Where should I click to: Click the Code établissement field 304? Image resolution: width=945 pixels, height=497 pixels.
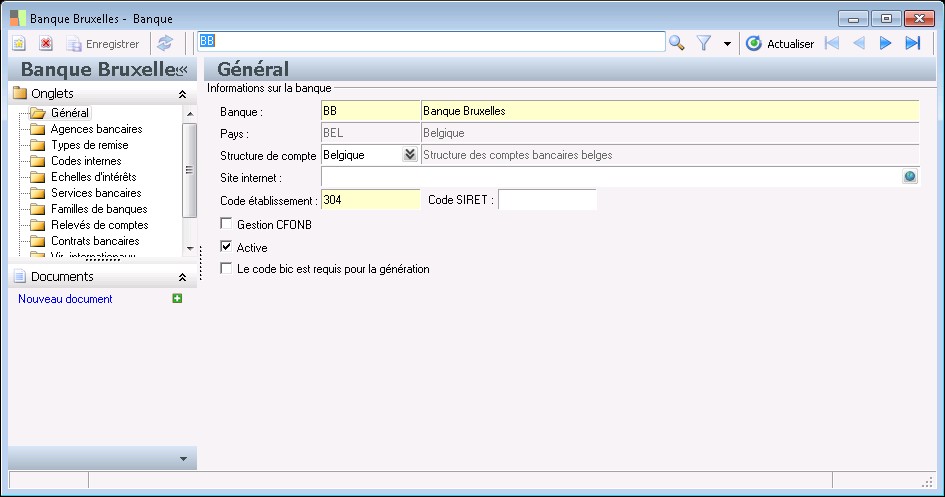(370, 200)
